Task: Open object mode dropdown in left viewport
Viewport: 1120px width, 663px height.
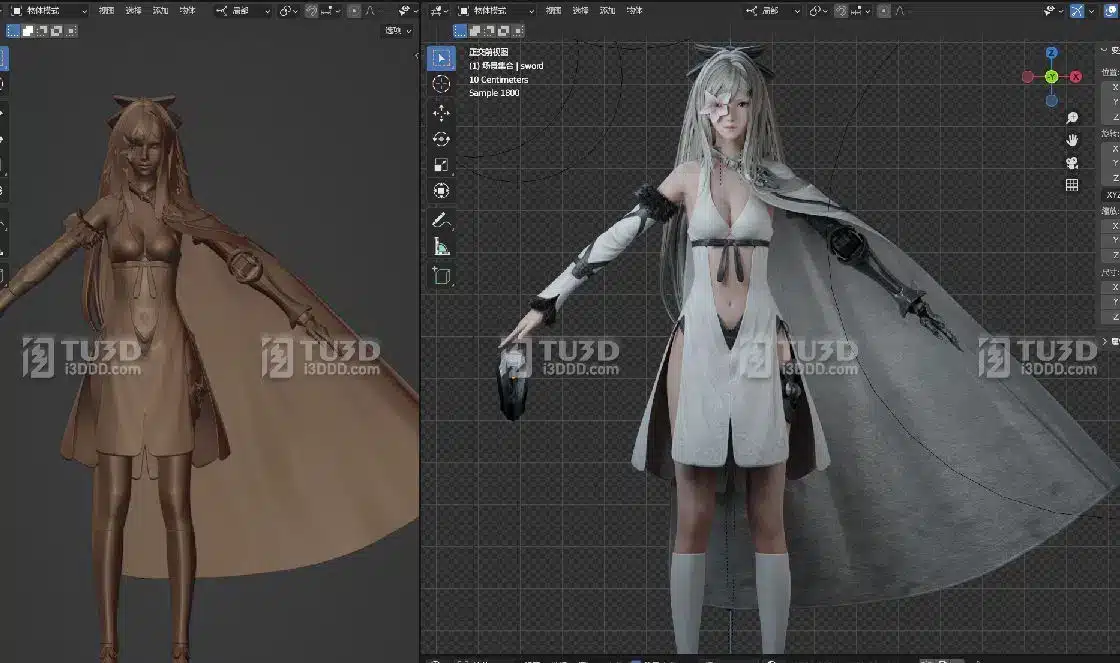Action: click(49, 11)
